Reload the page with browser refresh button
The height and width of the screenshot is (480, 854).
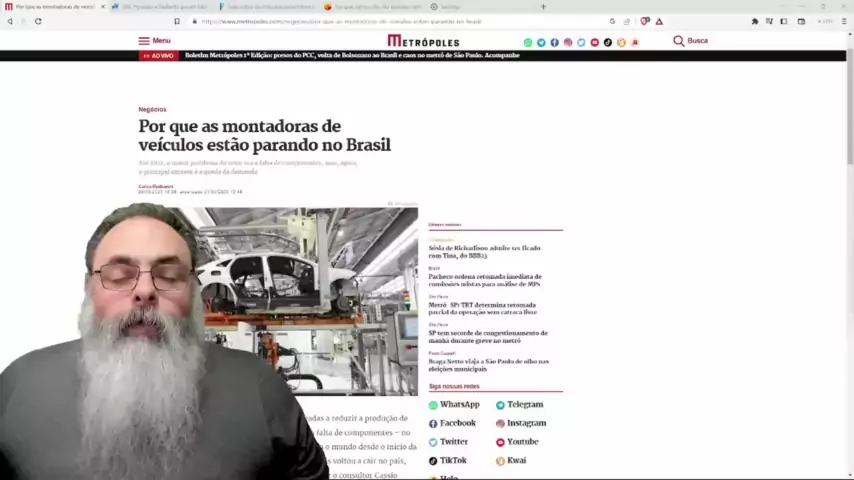(38, 21)
